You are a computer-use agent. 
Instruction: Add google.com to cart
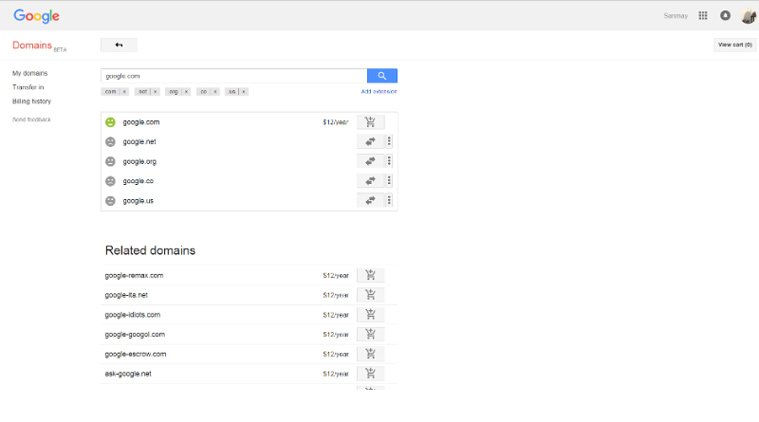370,122
